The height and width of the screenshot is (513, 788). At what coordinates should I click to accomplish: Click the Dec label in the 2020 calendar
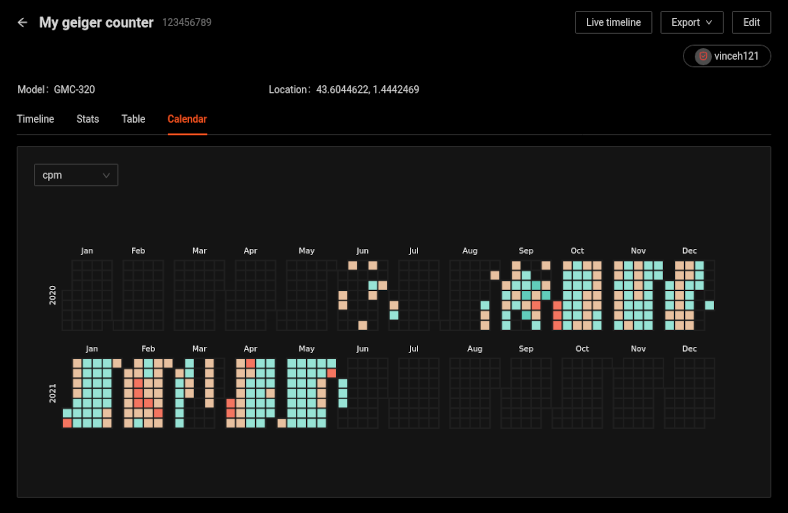pyautogui.click(x=689, y=251)
